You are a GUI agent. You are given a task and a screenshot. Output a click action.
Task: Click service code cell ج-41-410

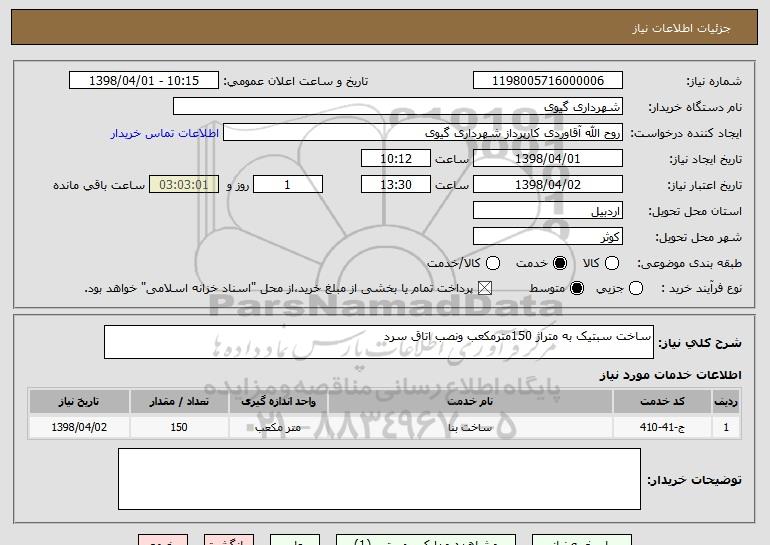coord(662,427)
